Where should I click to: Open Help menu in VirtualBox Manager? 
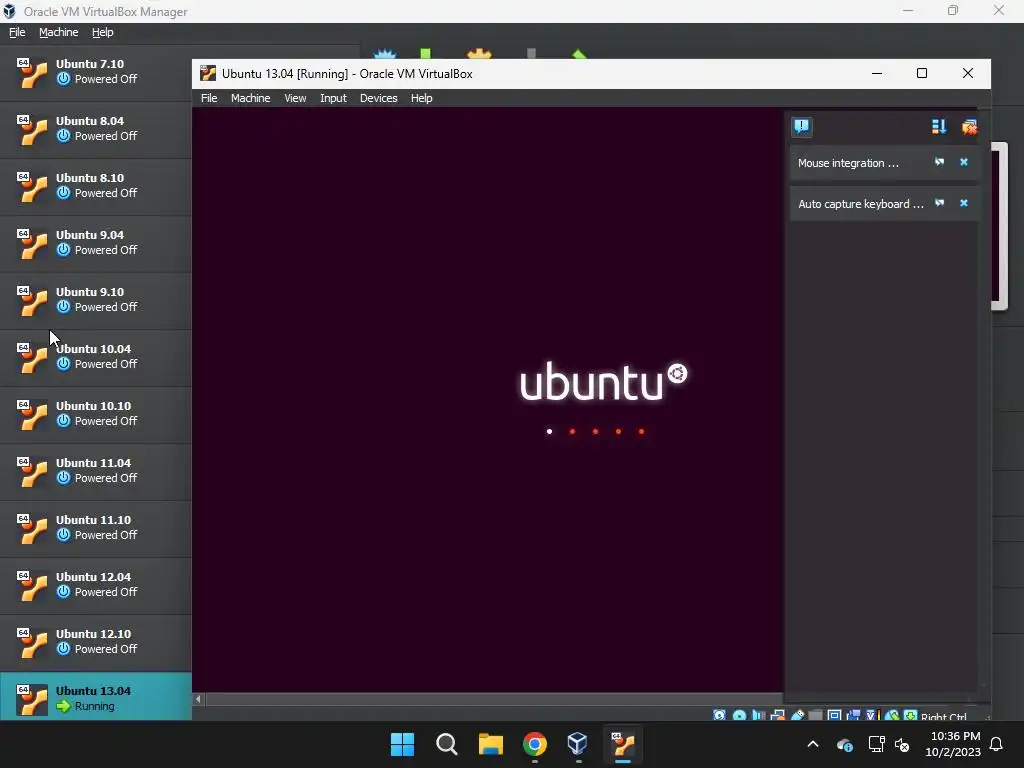tap(103, 32)
